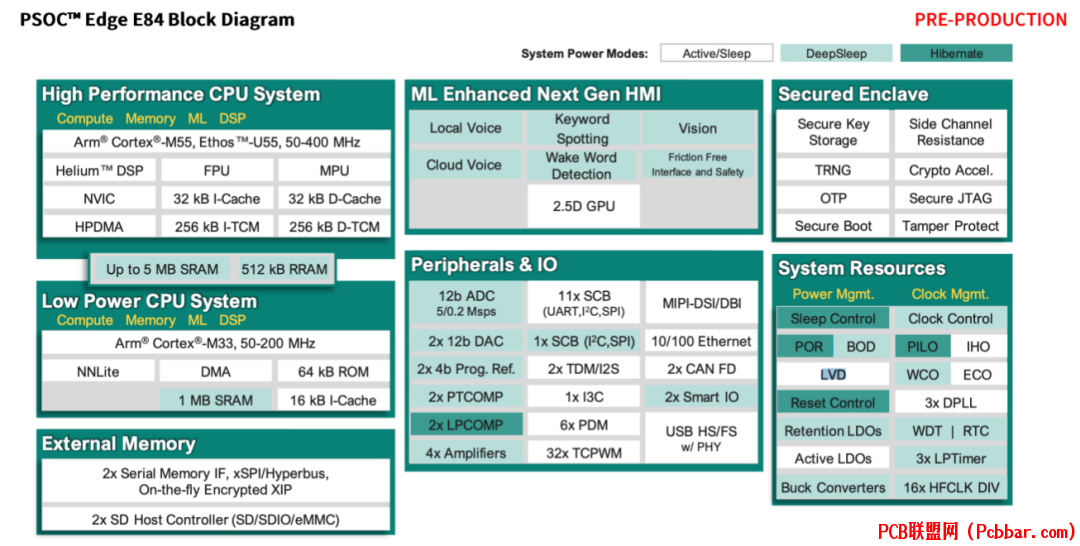Image resolution: width=1080 pixels, height=546 pixels.
Task: Click the 2x CAN FD block
Action: click(701, 369)
